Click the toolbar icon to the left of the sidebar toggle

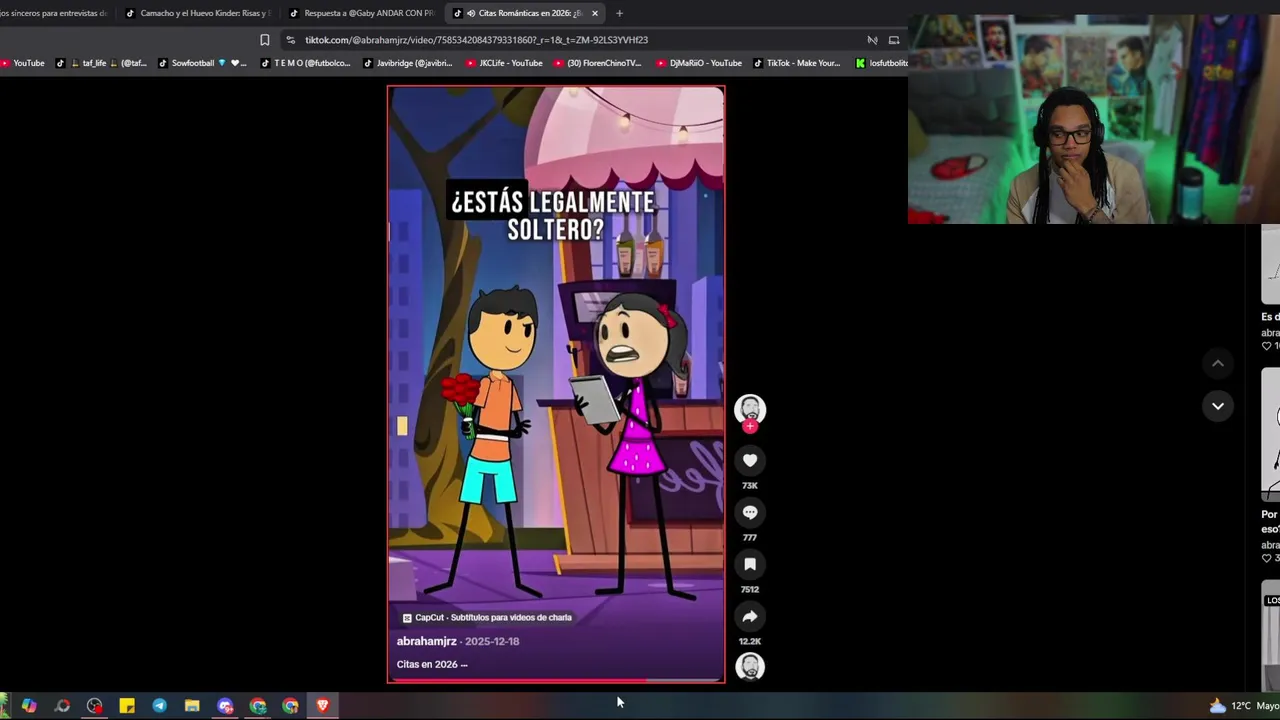tap(872, 40)
